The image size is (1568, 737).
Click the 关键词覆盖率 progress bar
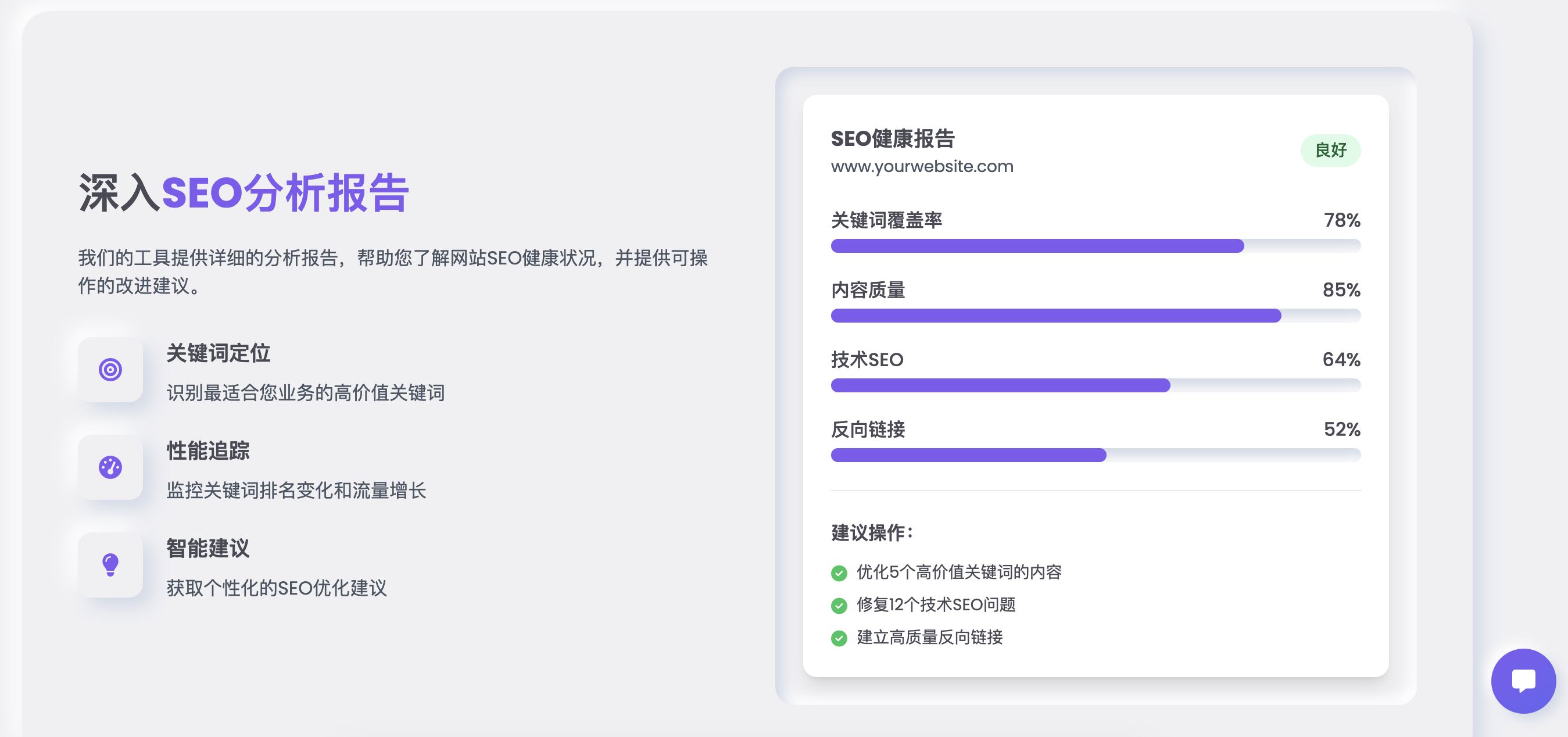click(x=1096, y=246)
